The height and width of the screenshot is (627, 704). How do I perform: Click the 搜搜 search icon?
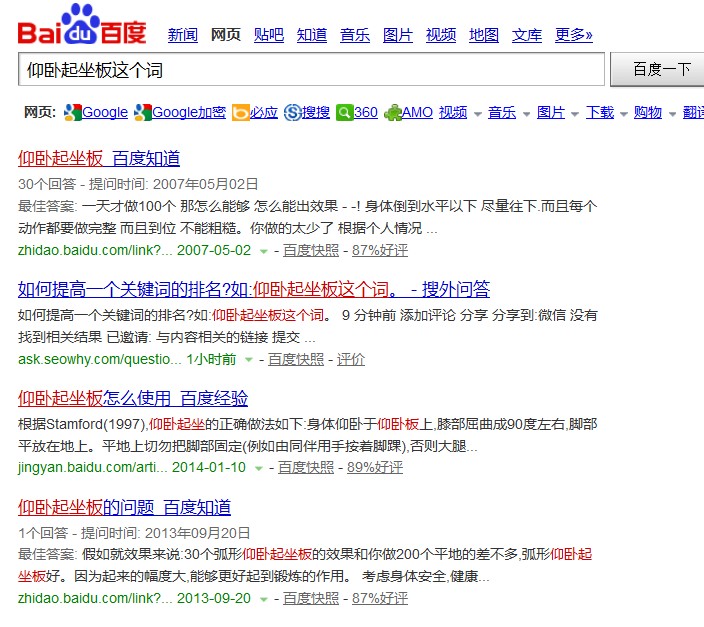(293, 113)
